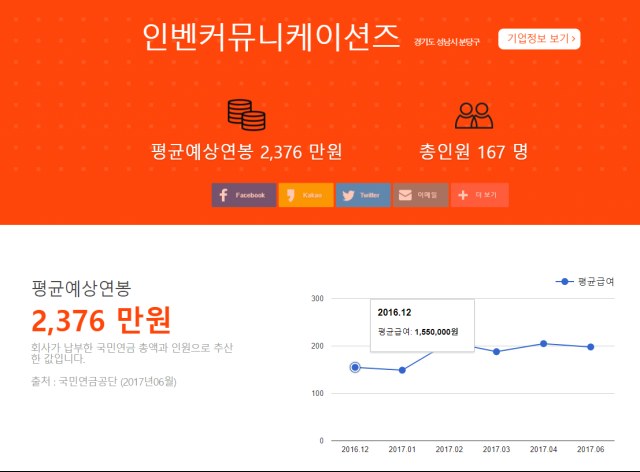Screen dimensions: 640x472
Task: Click the 2016.12 chart tooltip
Action: (421, 322)
